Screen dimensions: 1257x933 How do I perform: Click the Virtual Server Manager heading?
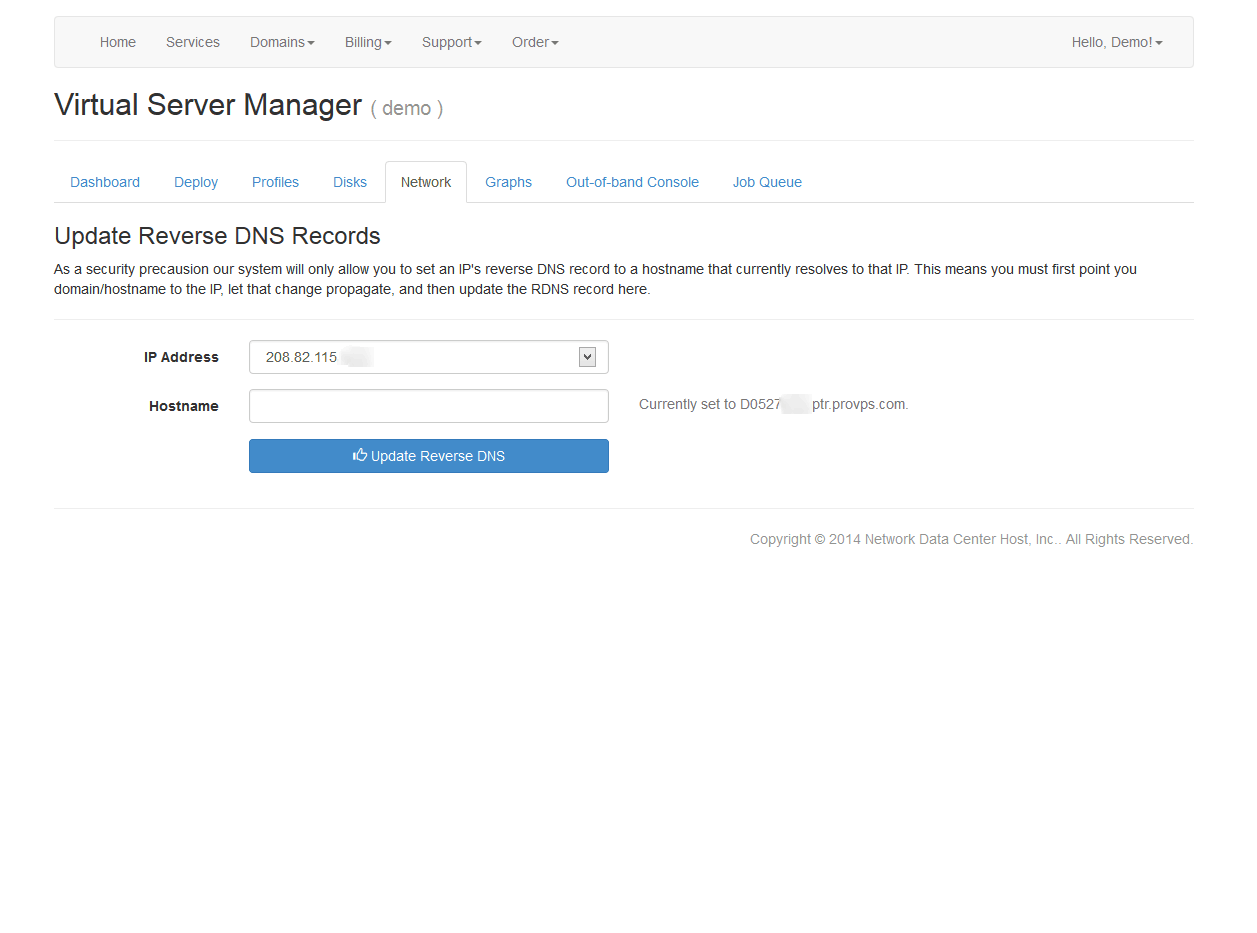(x=208, y=105)
